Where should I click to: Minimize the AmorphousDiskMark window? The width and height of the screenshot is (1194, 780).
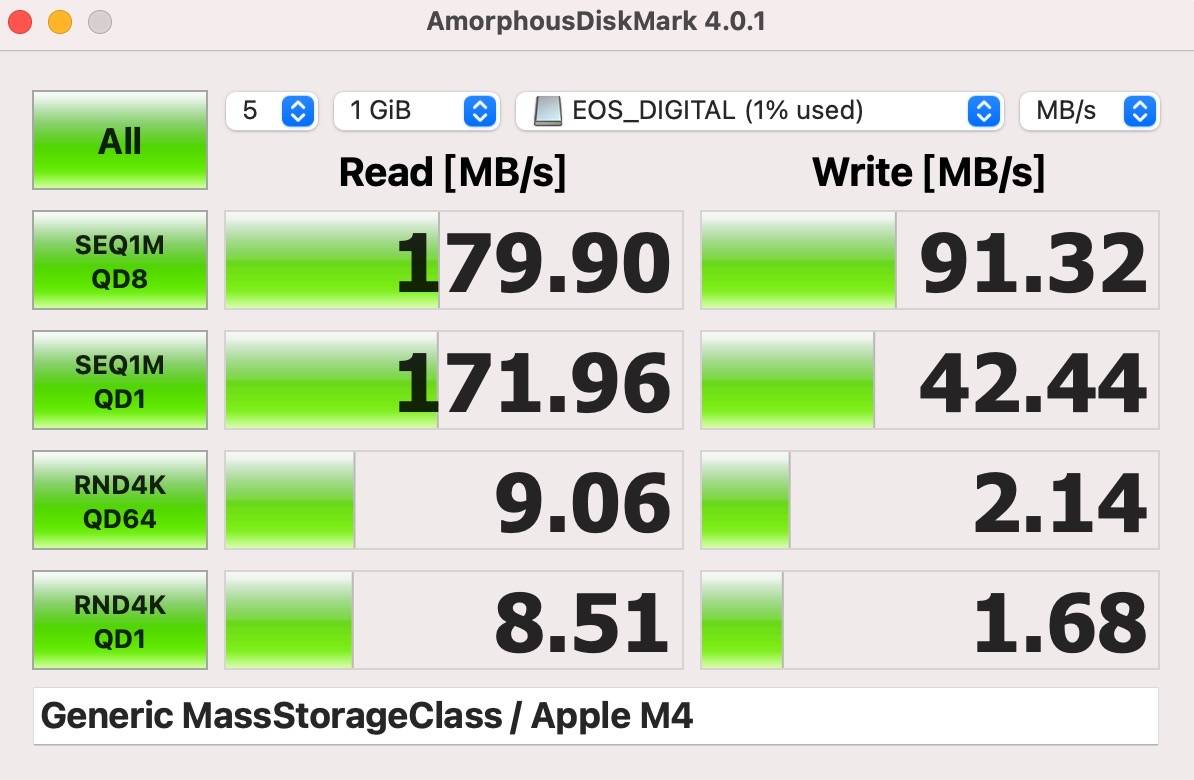pos(60,21)
